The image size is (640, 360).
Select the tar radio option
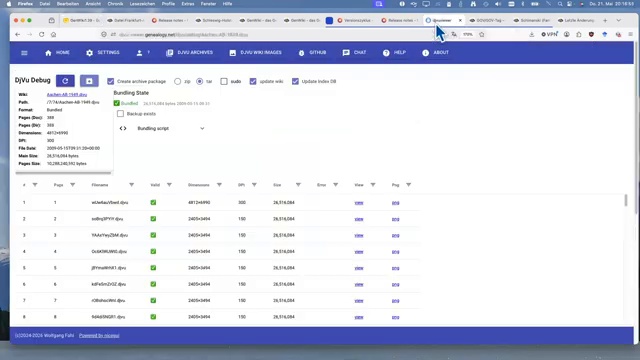pyautogui.click(x=200, y=81)
